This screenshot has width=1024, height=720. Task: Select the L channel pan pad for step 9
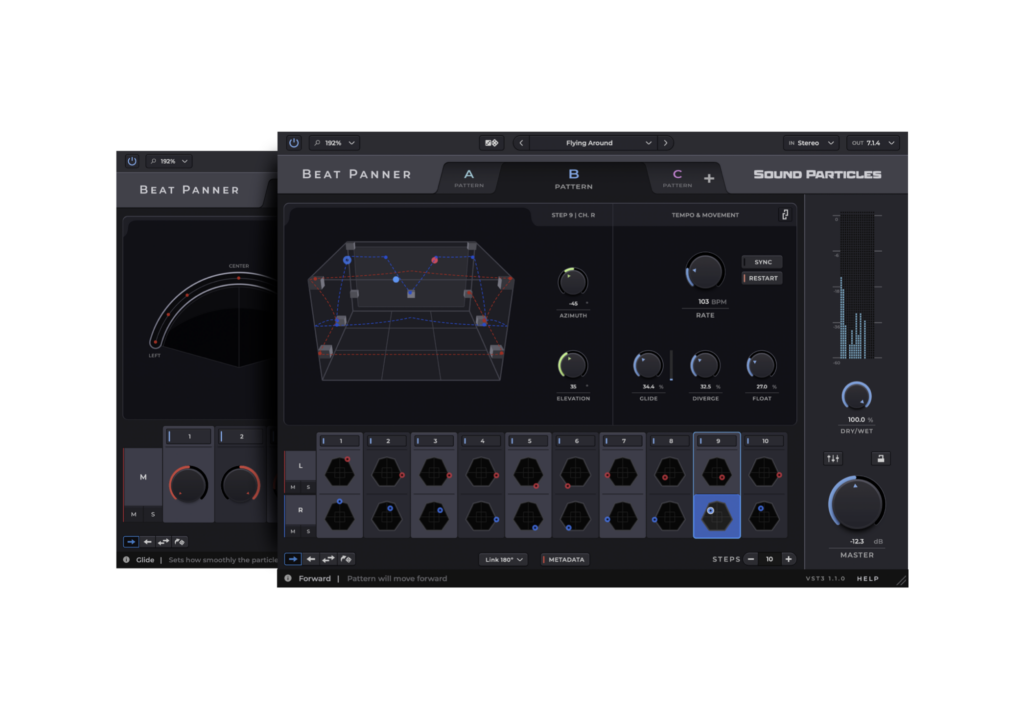pos(717,472)
